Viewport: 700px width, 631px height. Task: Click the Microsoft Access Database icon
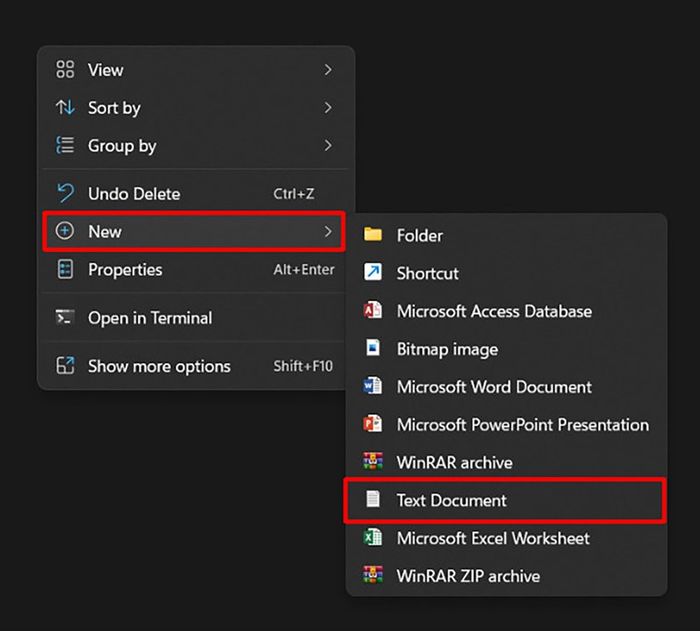click(373, 310)
